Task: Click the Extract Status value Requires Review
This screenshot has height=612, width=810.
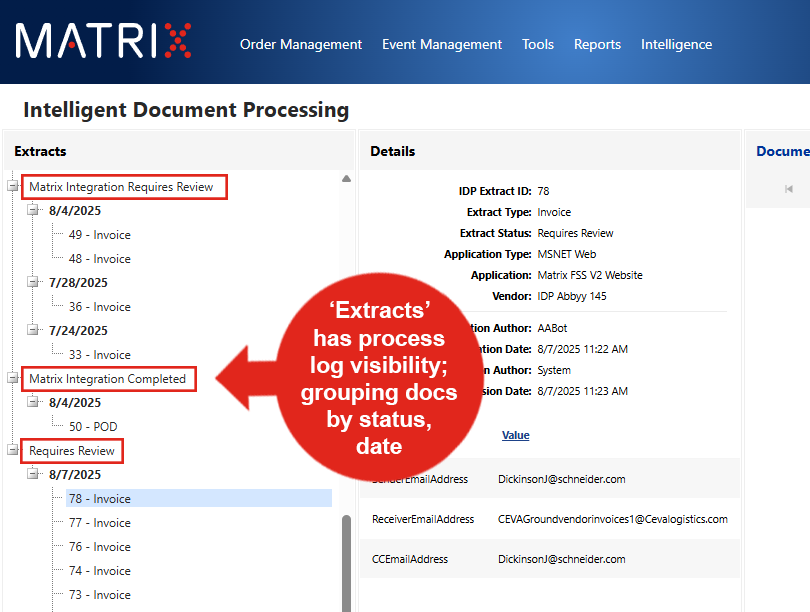Action: click(x=575, y=233)
